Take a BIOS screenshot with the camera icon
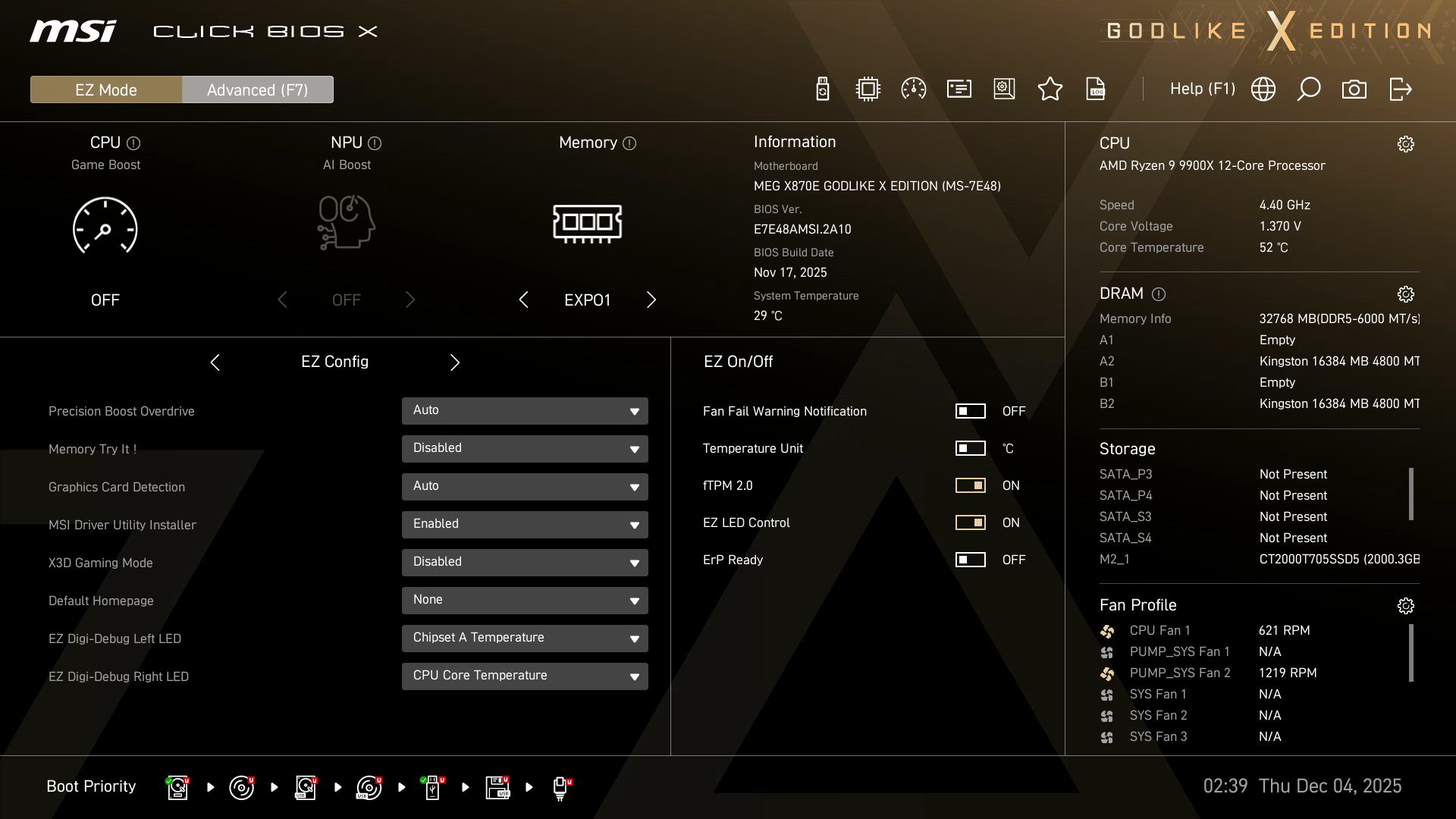 pyautogui.click(x=1354, y=89)
